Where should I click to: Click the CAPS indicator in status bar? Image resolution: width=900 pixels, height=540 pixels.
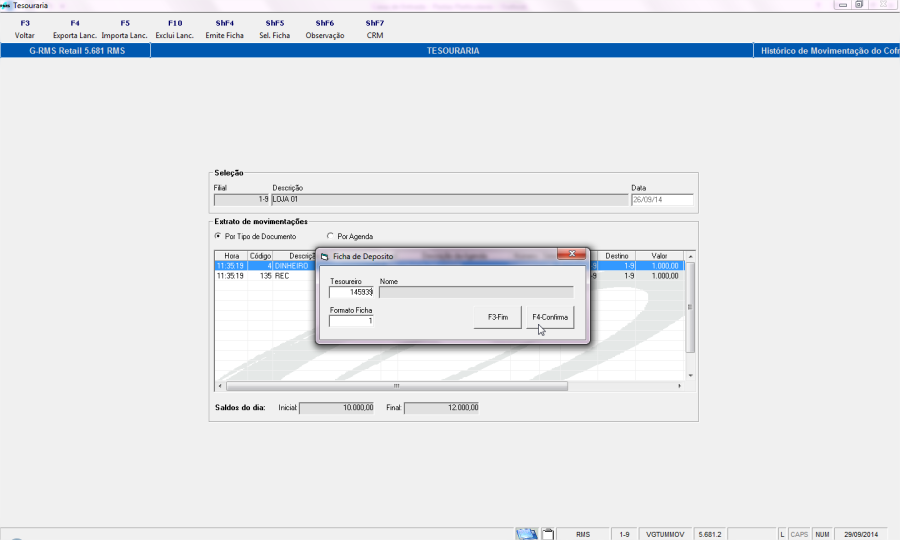(x=799, y=534)
